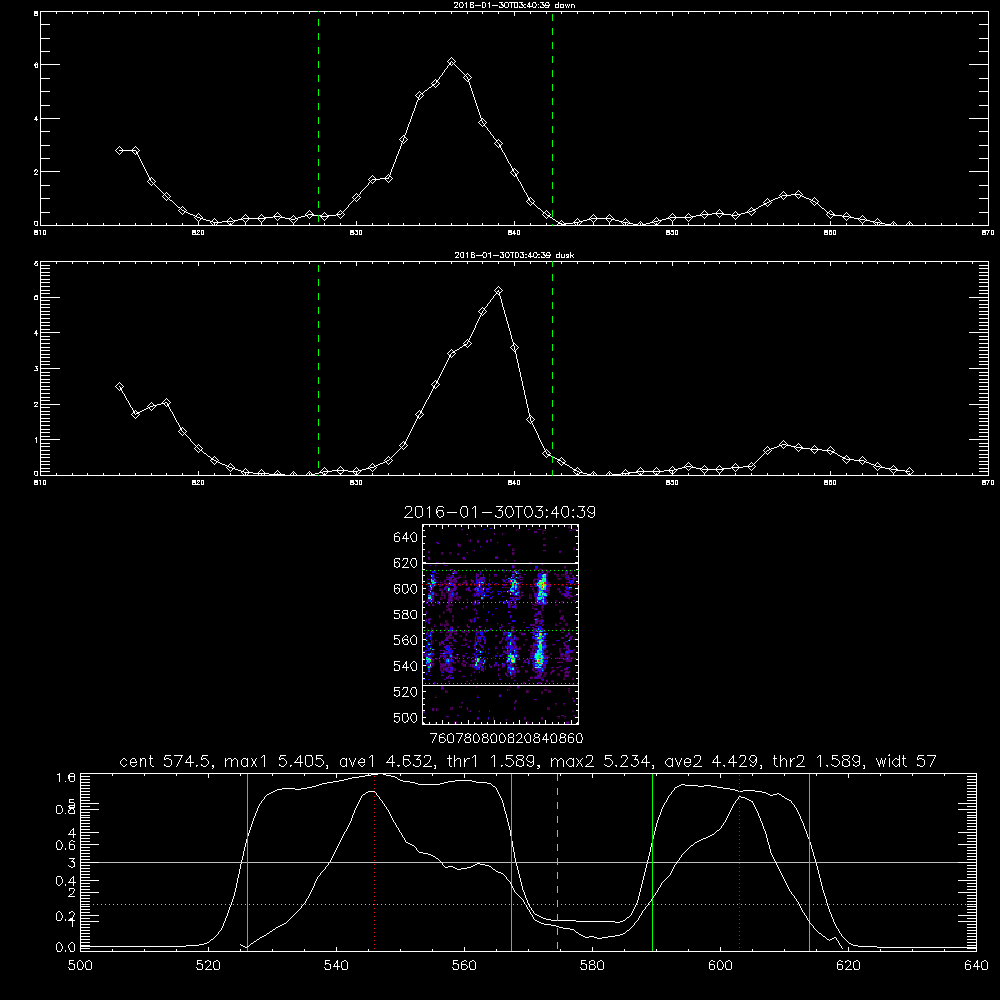Click the solid green line near 567 in bottom plot
The width and height of the screenshot is (1000, 1000).
pyautogui.click(x=511, y=862)
